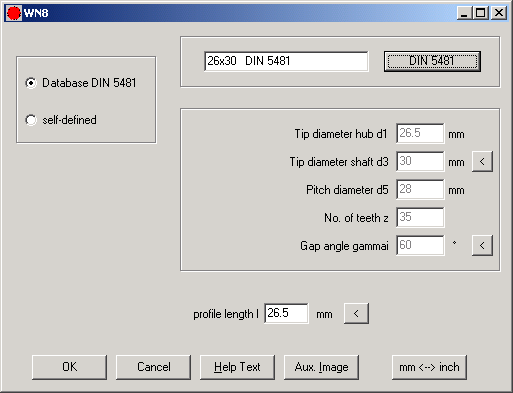The height and width of the screenshot is (393, 513).
Task: Click the arrow button beside tip diameter shaft d3
Action: point(482,162)
